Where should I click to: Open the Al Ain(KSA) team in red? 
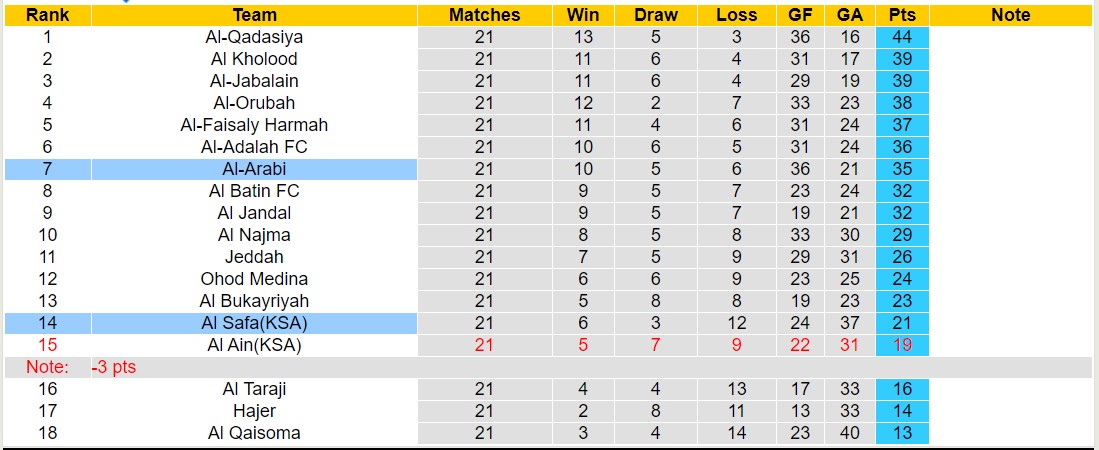tap(254, 345)
